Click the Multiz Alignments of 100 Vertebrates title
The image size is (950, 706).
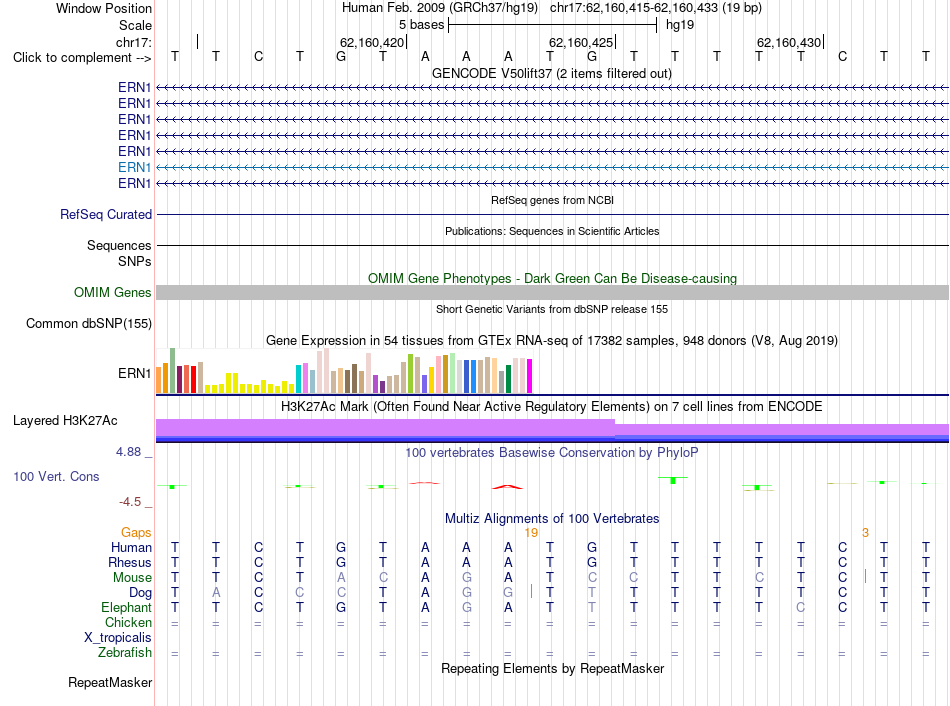552,519
